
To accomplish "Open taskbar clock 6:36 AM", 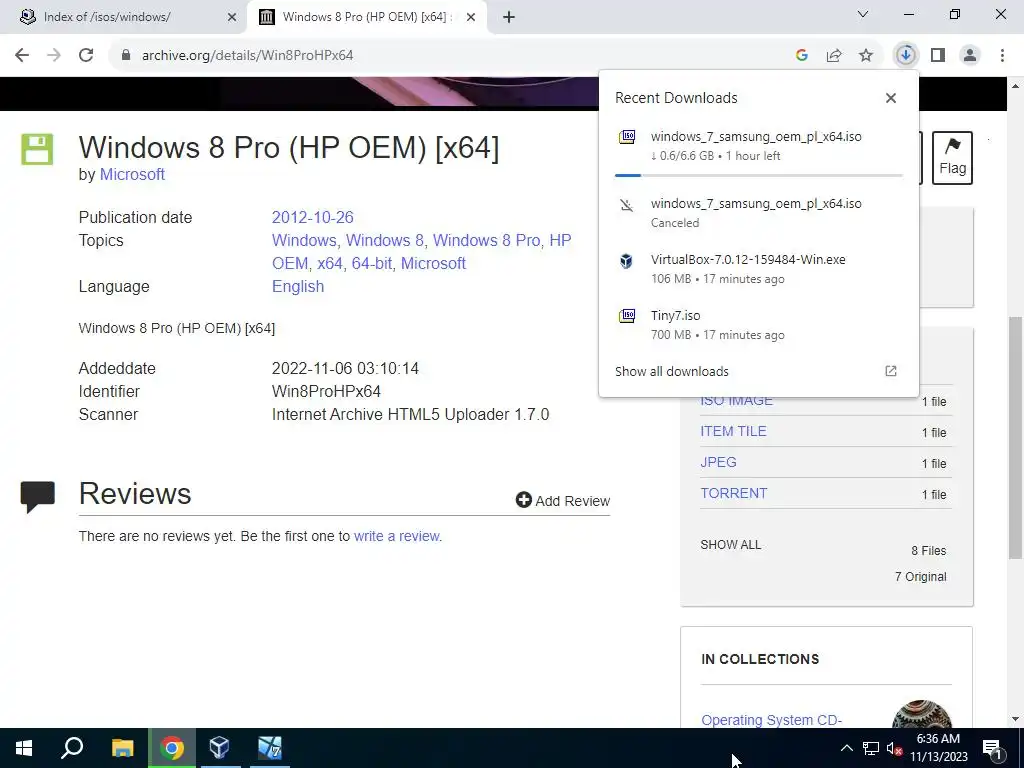I will click(938, 748).
